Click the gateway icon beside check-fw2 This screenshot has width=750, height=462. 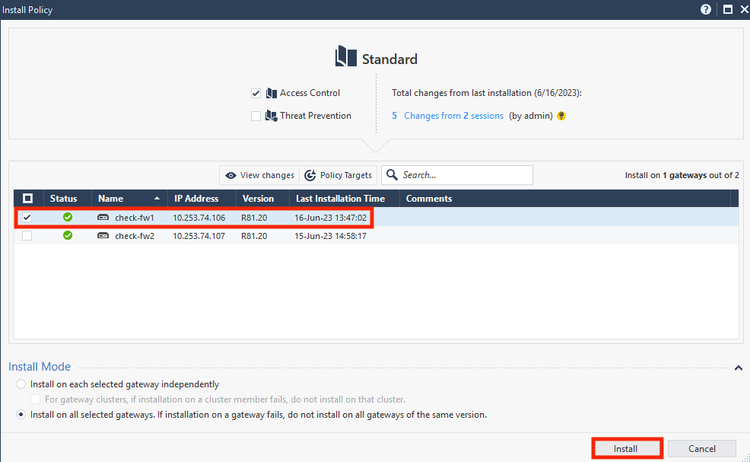click(x=103, y=235)
